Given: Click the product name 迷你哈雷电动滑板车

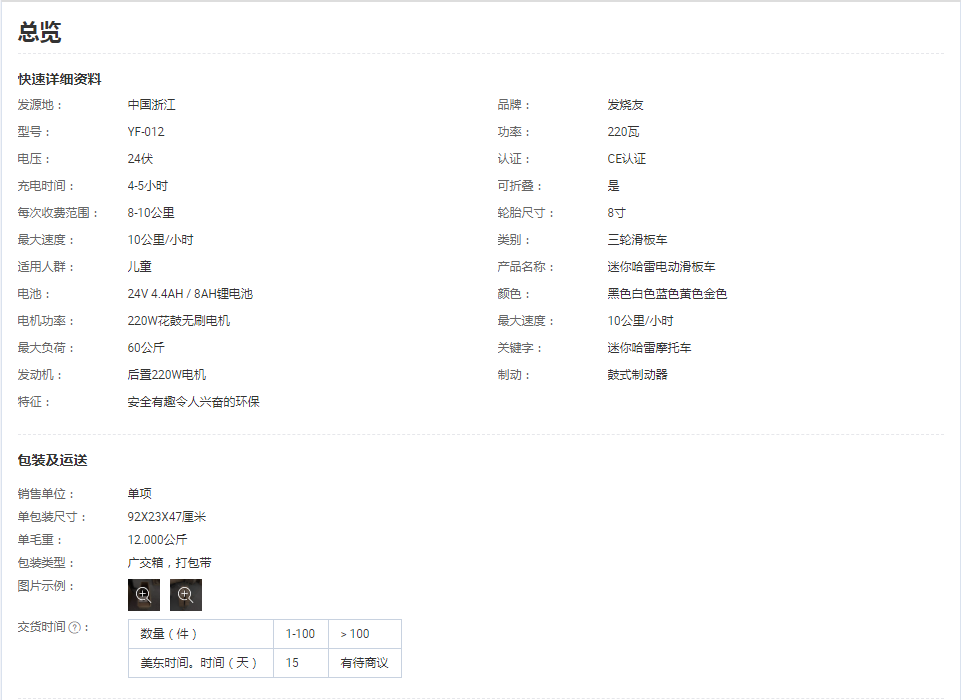Looking at the screenshot, I should pyautogui.click(x=661, y=267).
